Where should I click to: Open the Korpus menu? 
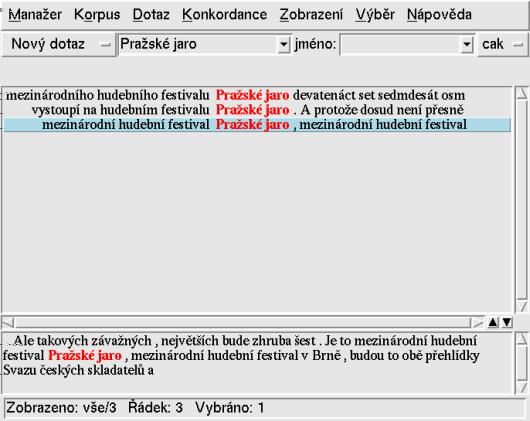point(97,15)
